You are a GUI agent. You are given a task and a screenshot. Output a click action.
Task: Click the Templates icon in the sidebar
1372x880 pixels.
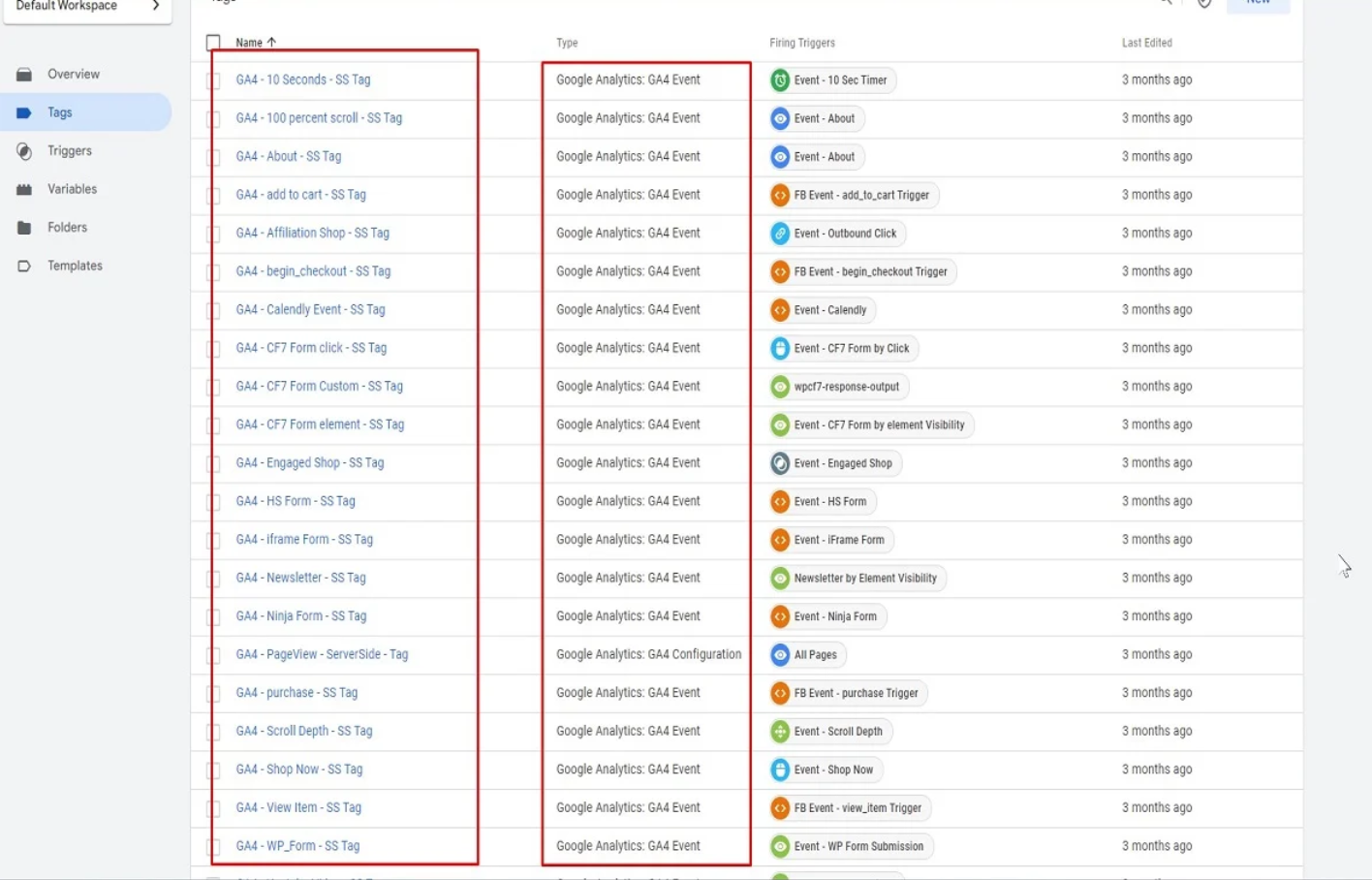[24, 267]
